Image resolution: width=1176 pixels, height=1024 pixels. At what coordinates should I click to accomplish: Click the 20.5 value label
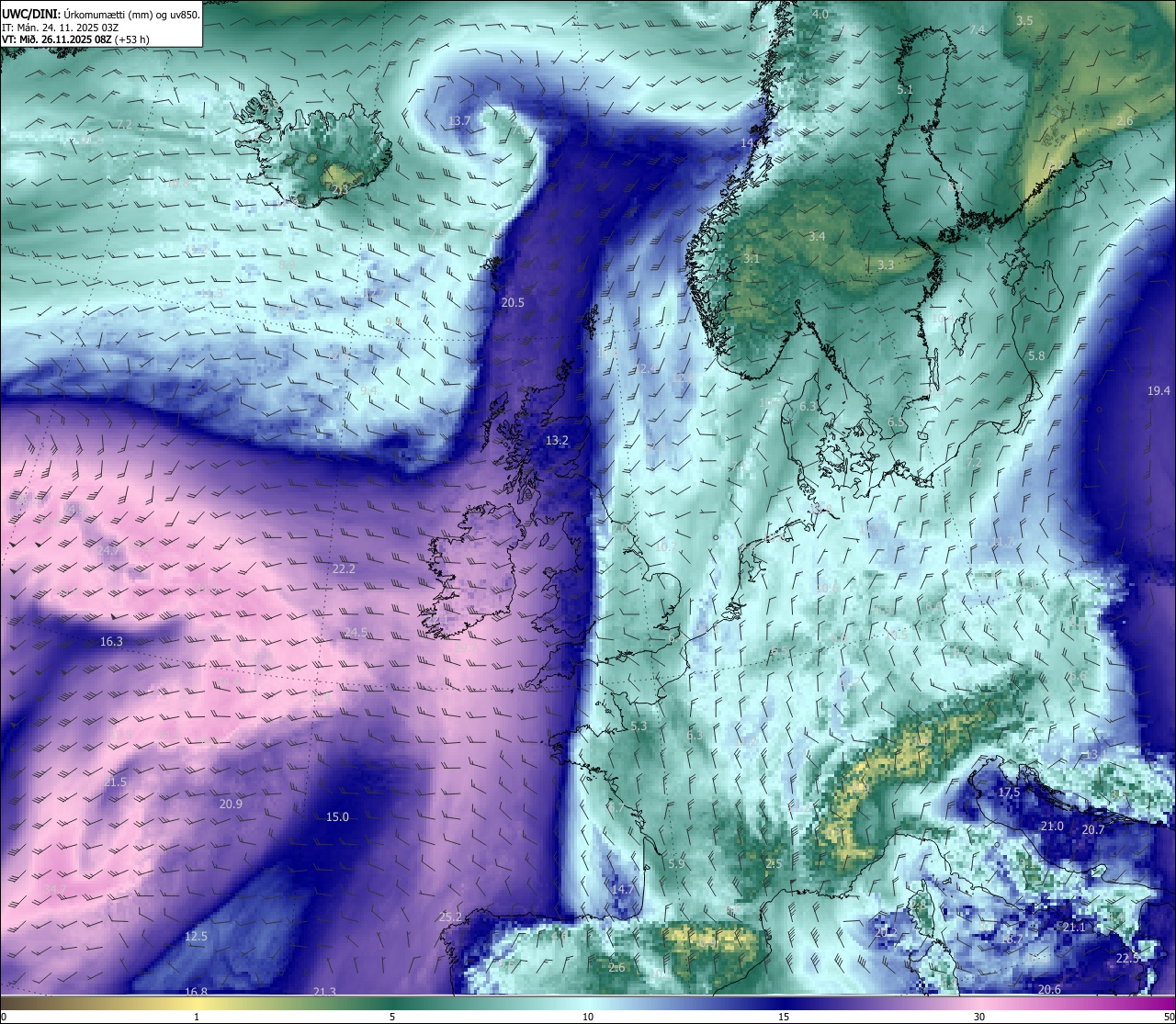(x=513, y=303)
